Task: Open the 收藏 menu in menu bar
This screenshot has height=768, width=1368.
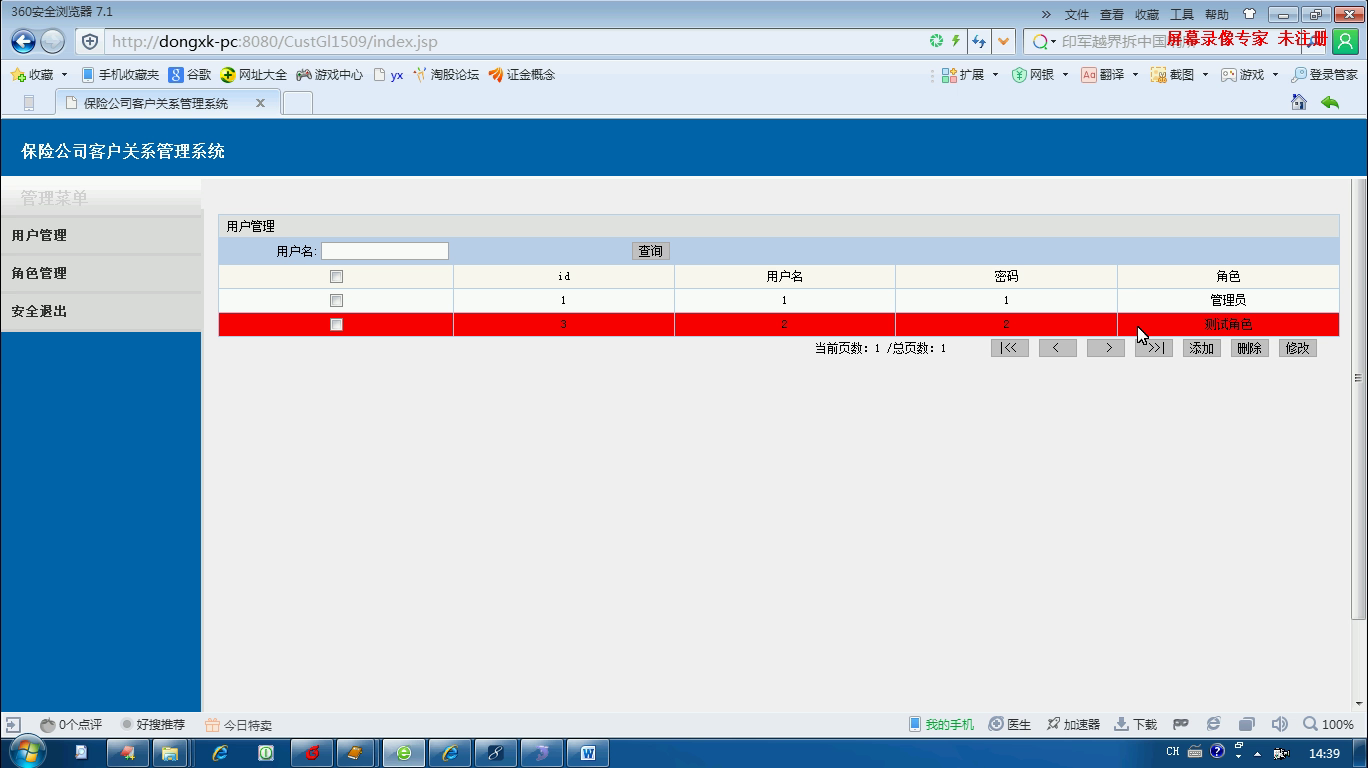Action: (1147, 14)
